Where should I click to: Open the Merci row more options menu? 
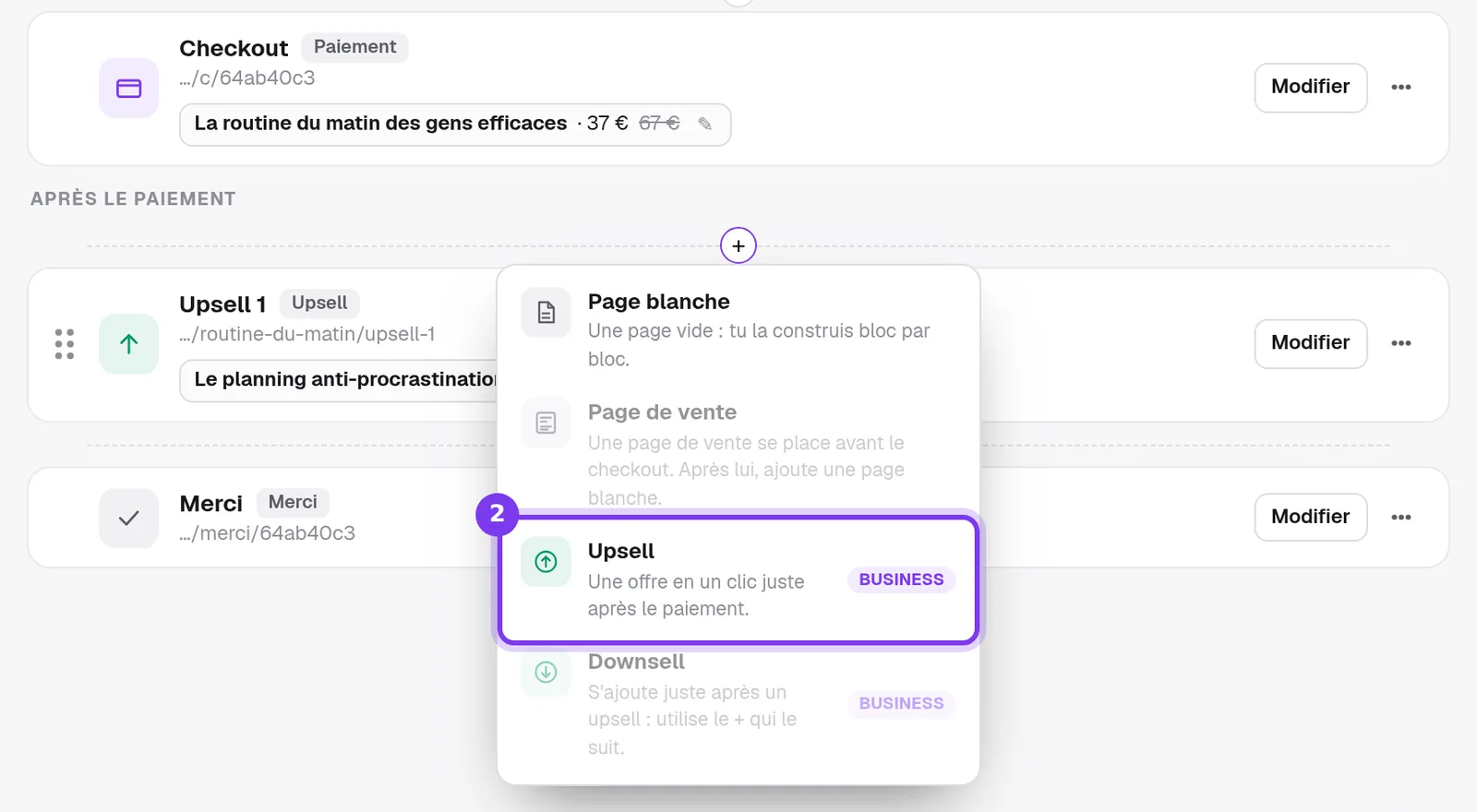[x=1401, y=517]
